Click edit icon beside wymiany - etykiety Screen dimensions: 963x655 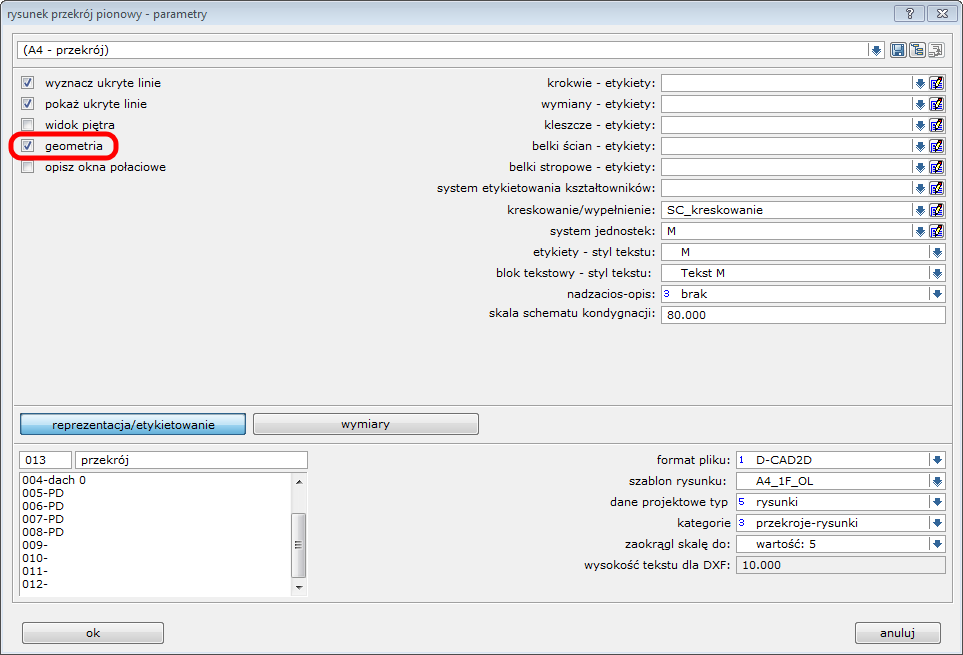[x=937, y=104]
